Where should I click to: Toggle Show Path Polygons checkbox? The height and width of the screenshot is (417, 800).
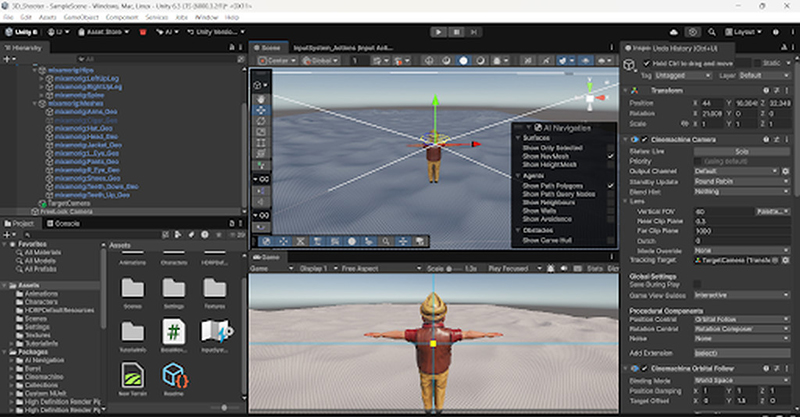tap(611, 186)
